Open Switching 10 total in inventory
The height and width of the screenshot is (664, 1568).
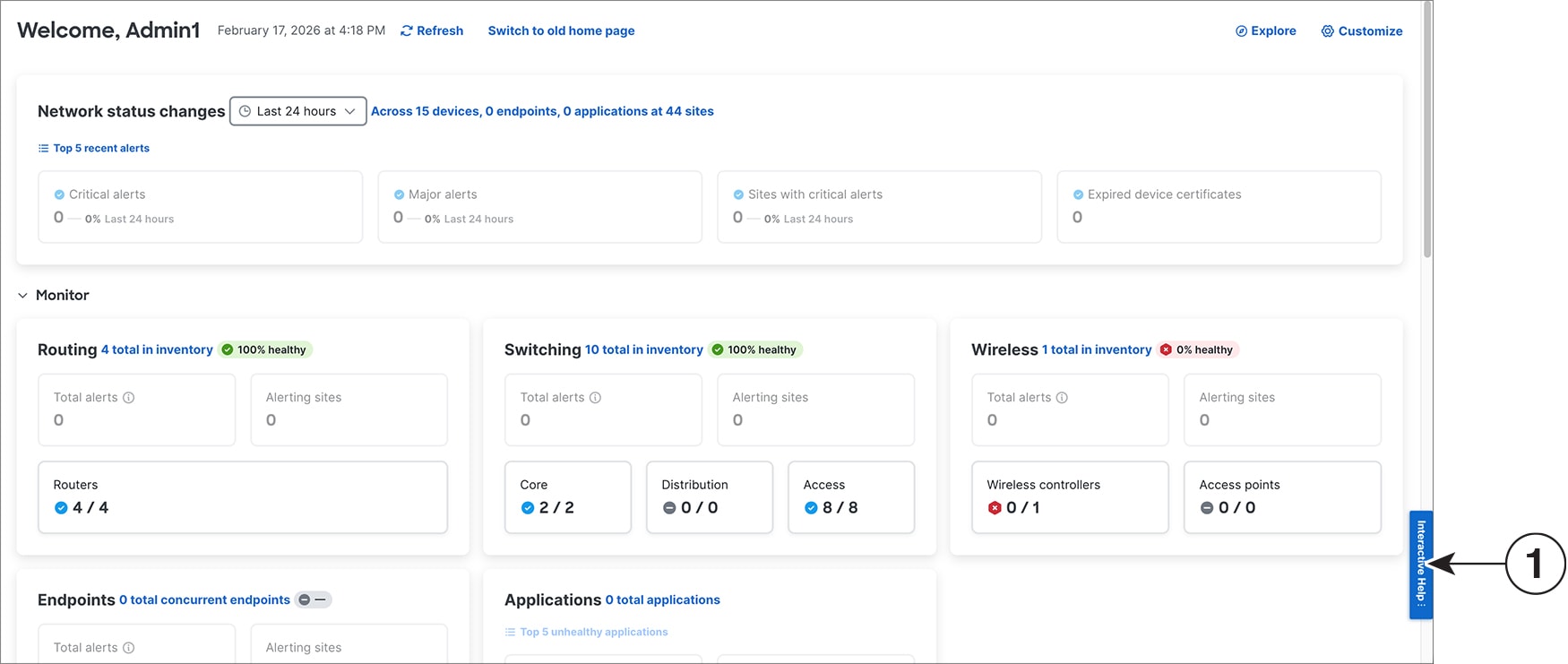644,349
